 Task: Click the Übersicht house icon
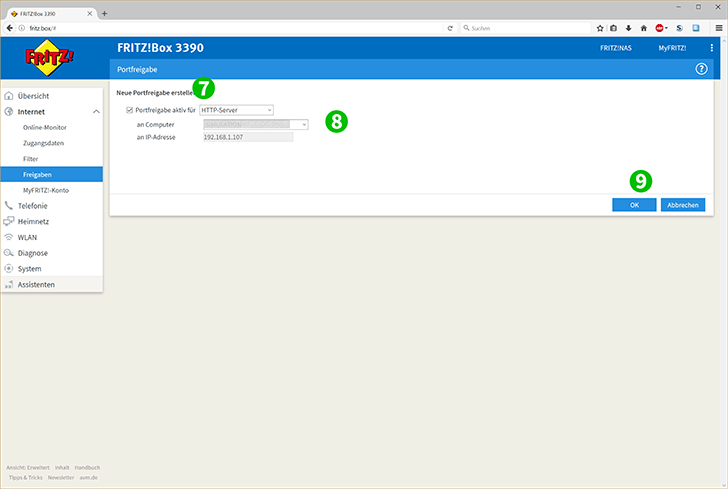click(8, 96)
